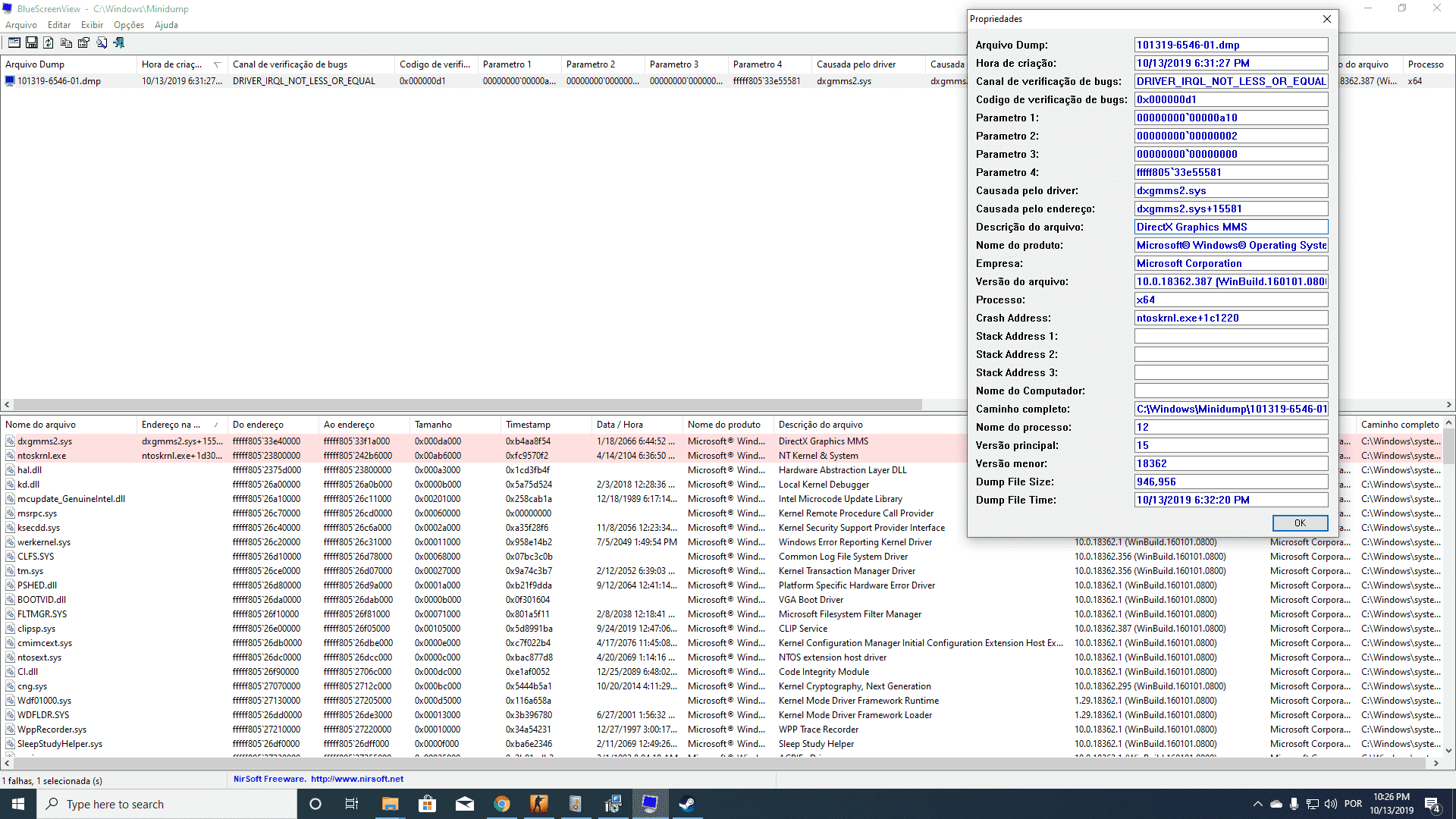Show hidden system tray icons
Viewport: 1456px width, 819px height.
pos(1257,804)
